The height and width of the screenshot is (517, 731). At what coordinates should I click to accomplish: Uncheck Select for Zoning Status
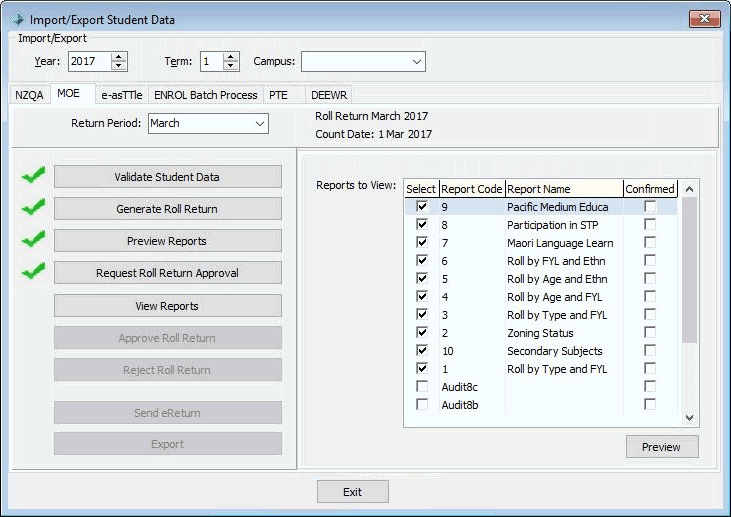click(422, 332)
